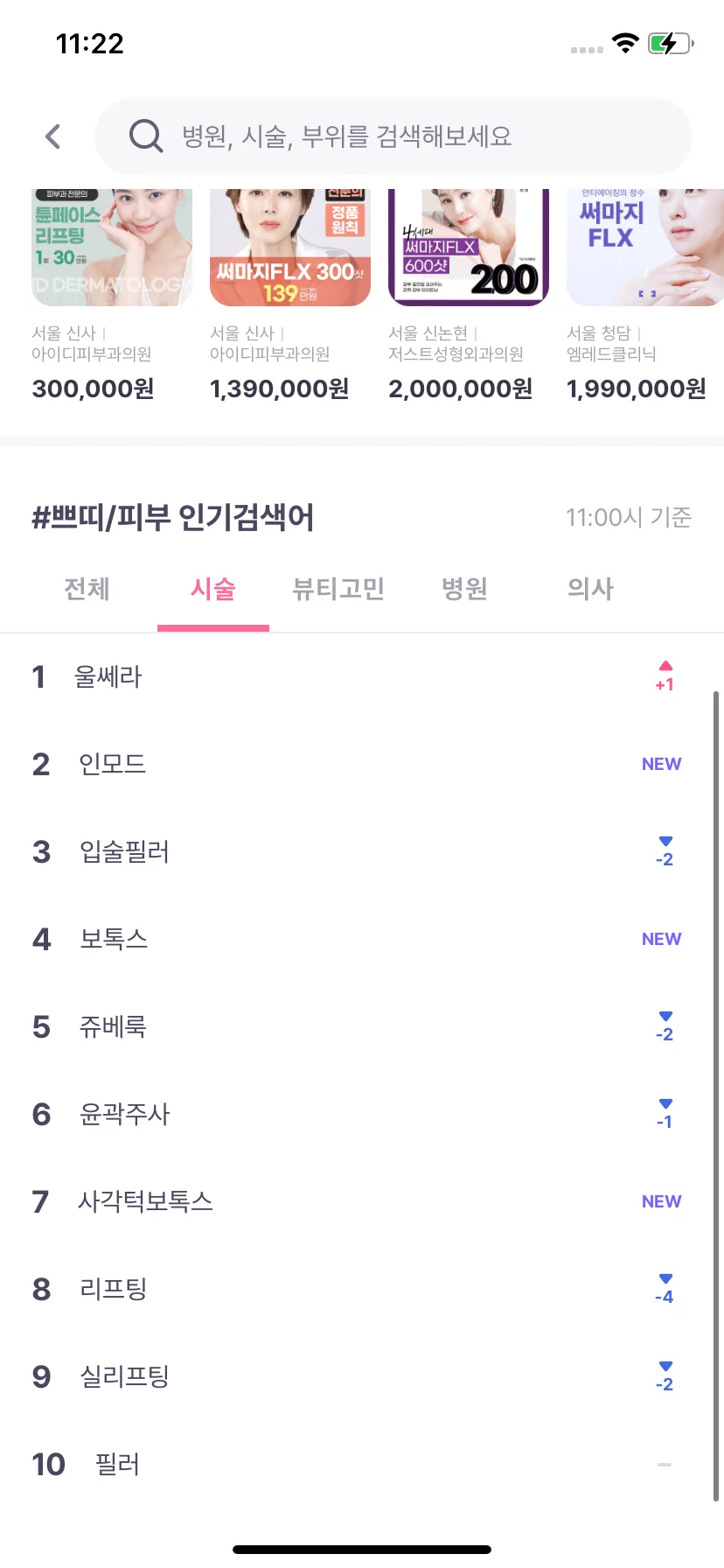The image size is (724, 1568).
Task: Tap the Wi-Fi status icon
Action: tap(625, 43)
